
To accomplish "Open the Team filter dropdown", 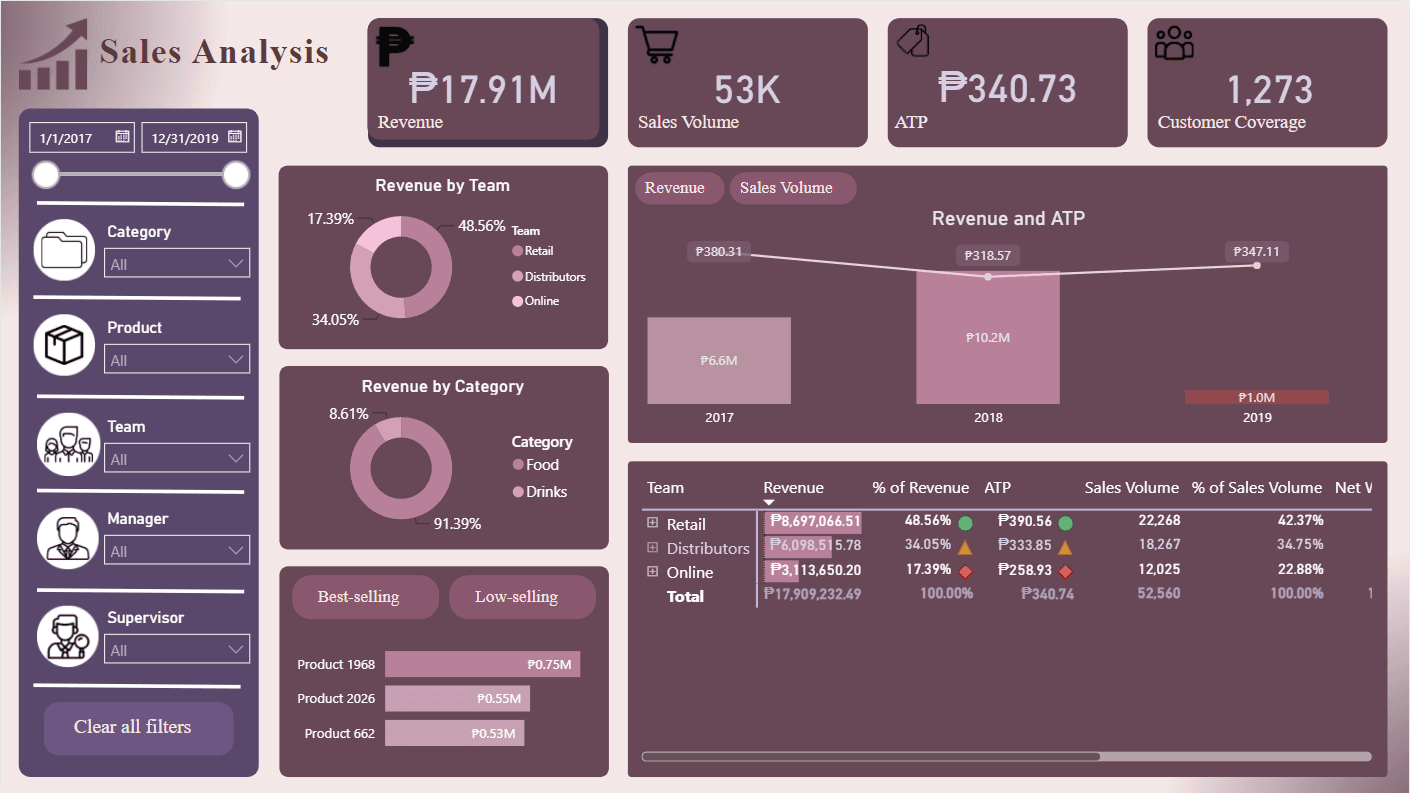I will pyautogui.click(x=177, y=459).
